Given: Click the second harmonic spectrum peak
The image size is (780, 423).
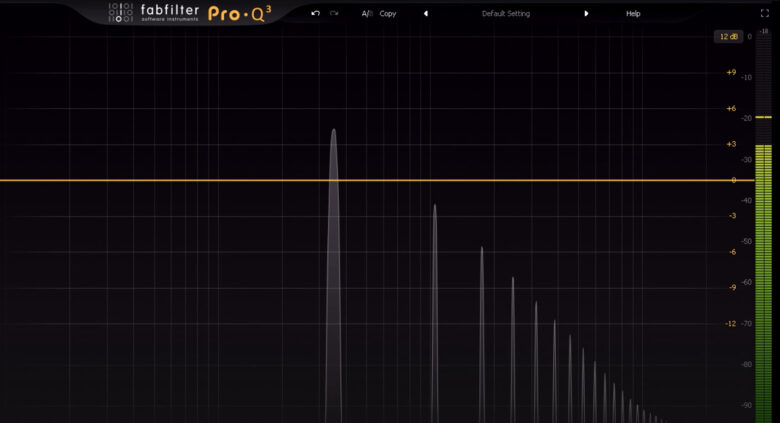Looking at the screenshot, I should tap(435, 314).
